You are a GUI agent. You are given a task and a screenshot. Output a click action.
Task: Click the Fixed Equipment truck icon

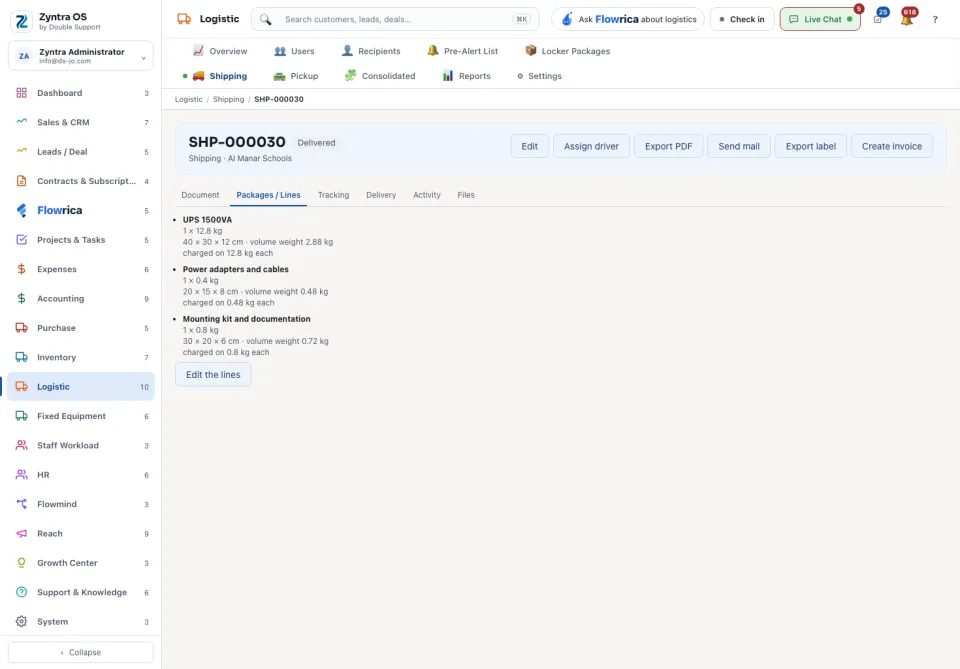(x=21, y=416)
